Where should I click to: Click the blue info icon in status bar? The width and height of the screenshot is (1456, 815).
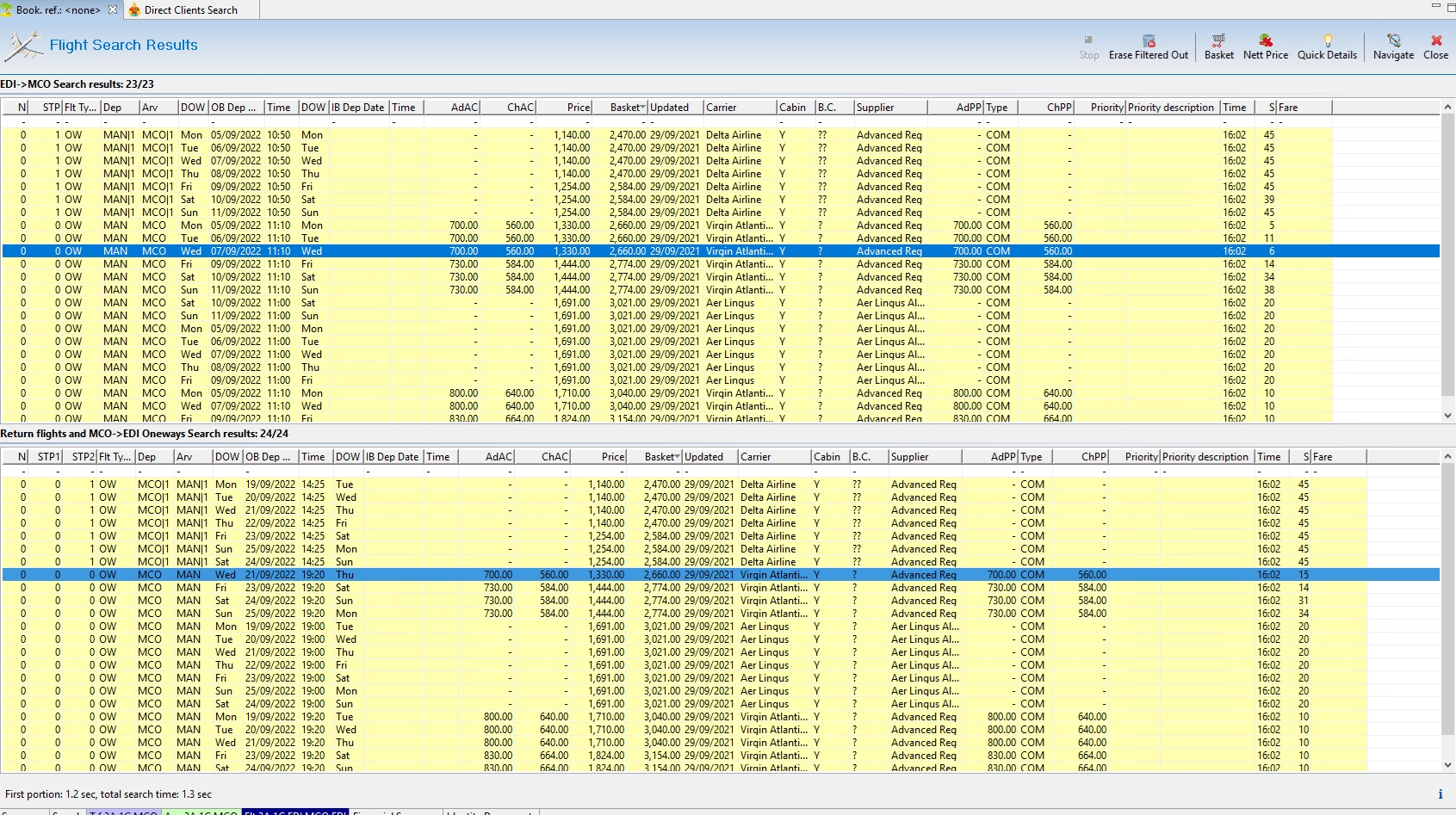[1440, 794]
